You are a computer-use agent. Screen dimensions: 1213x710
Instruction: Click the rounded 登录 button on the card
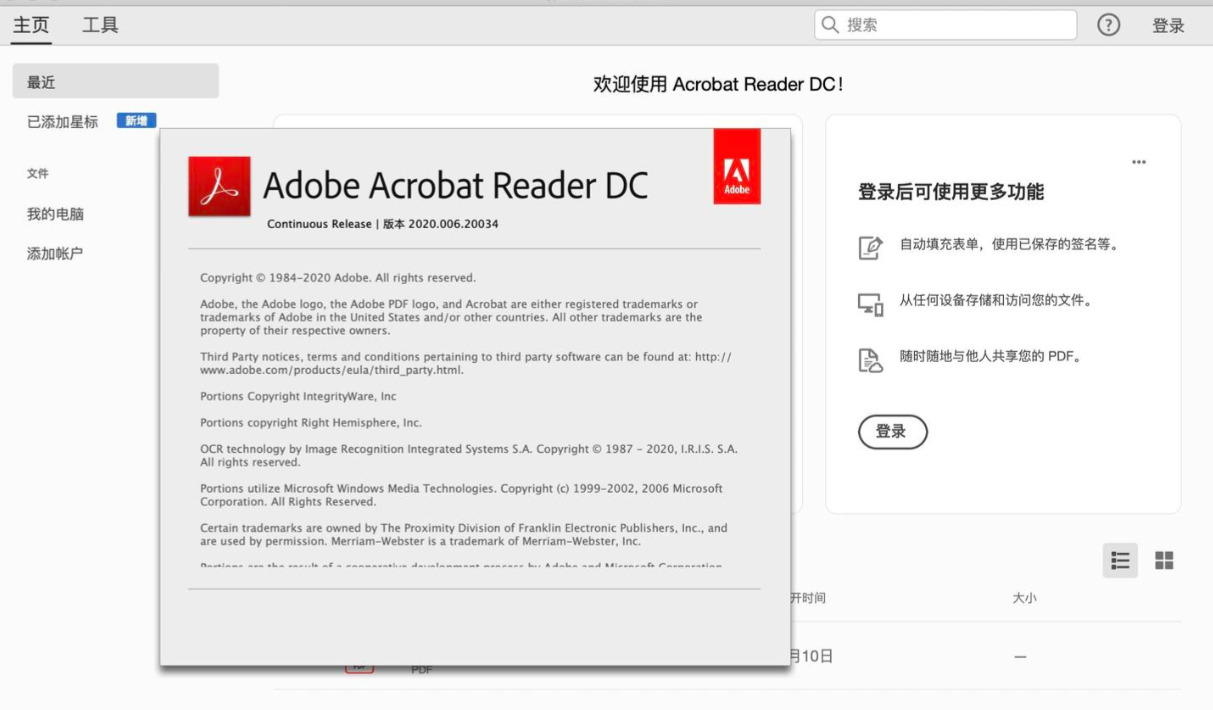click(892, 432)
